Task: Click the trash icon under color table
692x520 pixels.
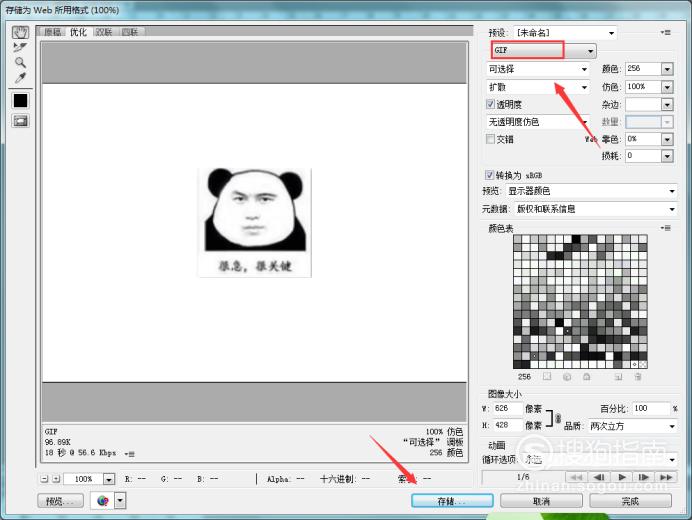Action: [638, 377]
